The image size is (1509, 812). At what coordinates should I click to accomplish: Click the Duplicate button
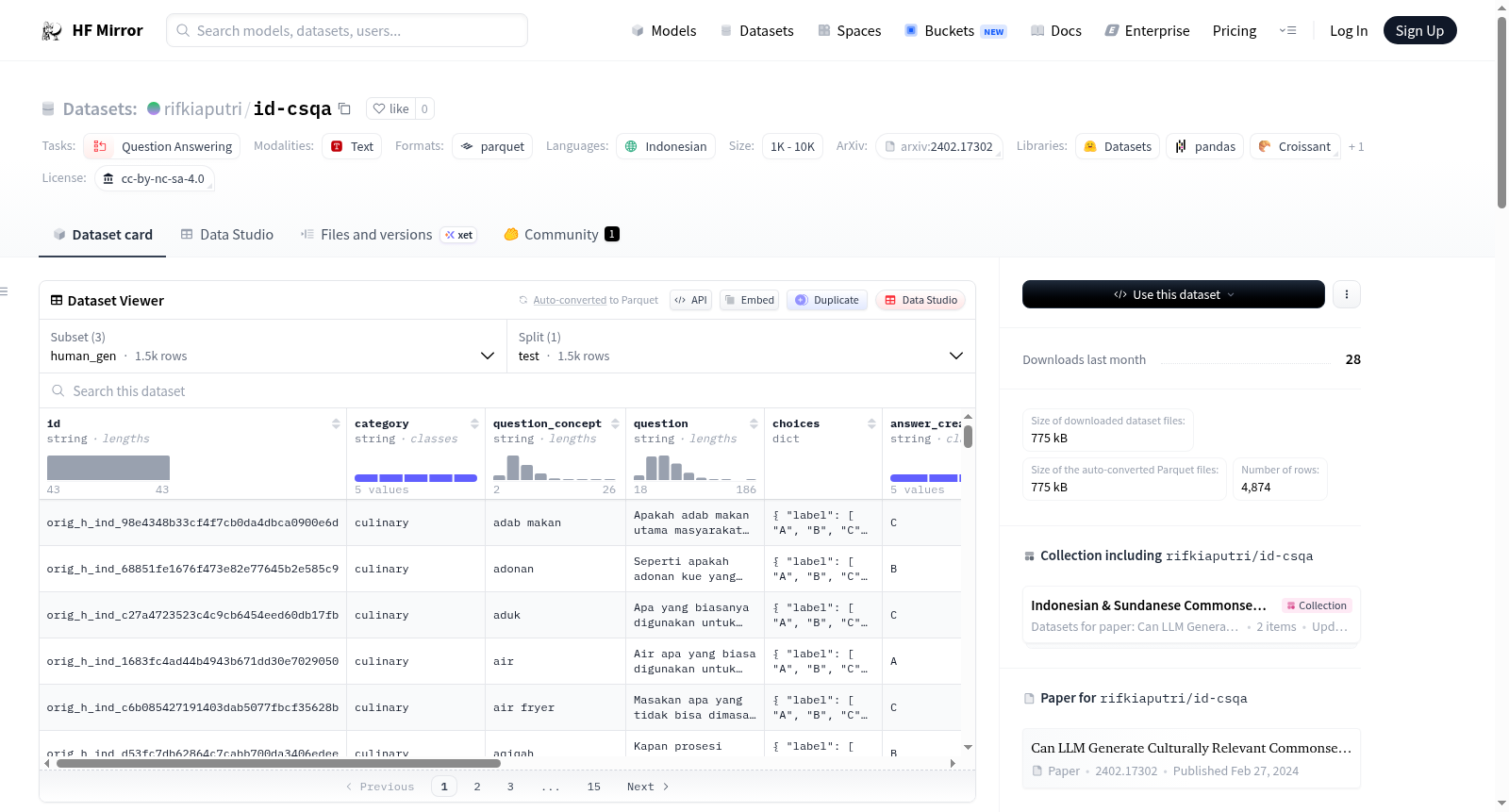click(x=827, y=300)
